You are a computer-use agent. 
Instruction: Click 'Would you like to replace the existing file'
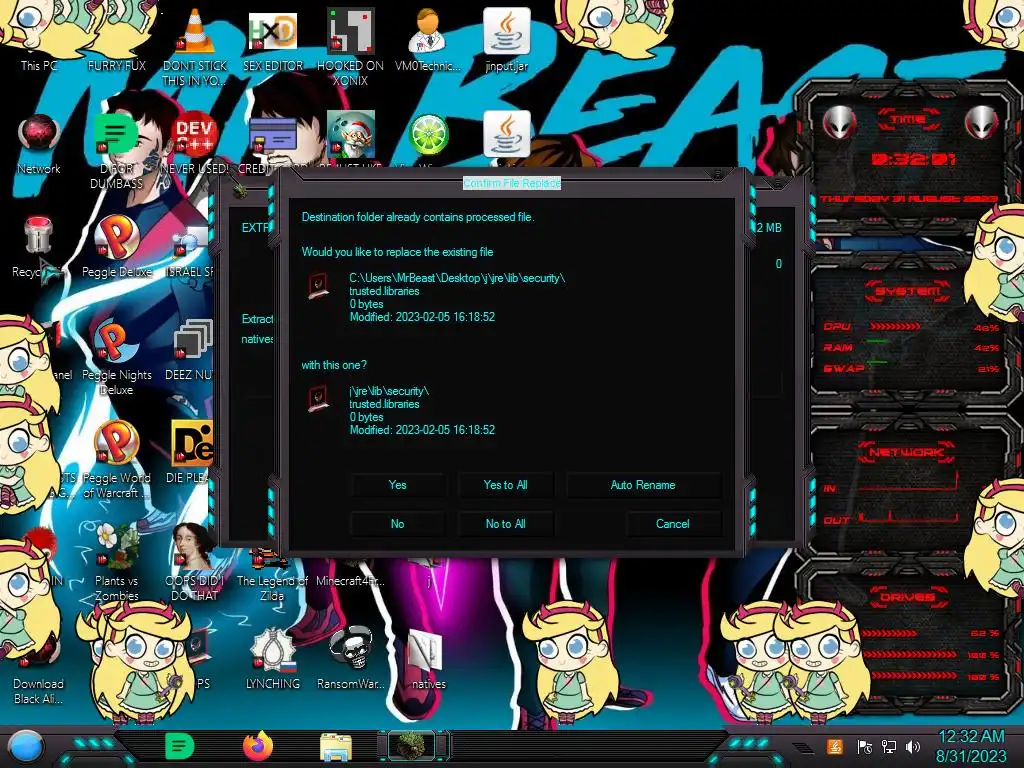tap(397, 252)
